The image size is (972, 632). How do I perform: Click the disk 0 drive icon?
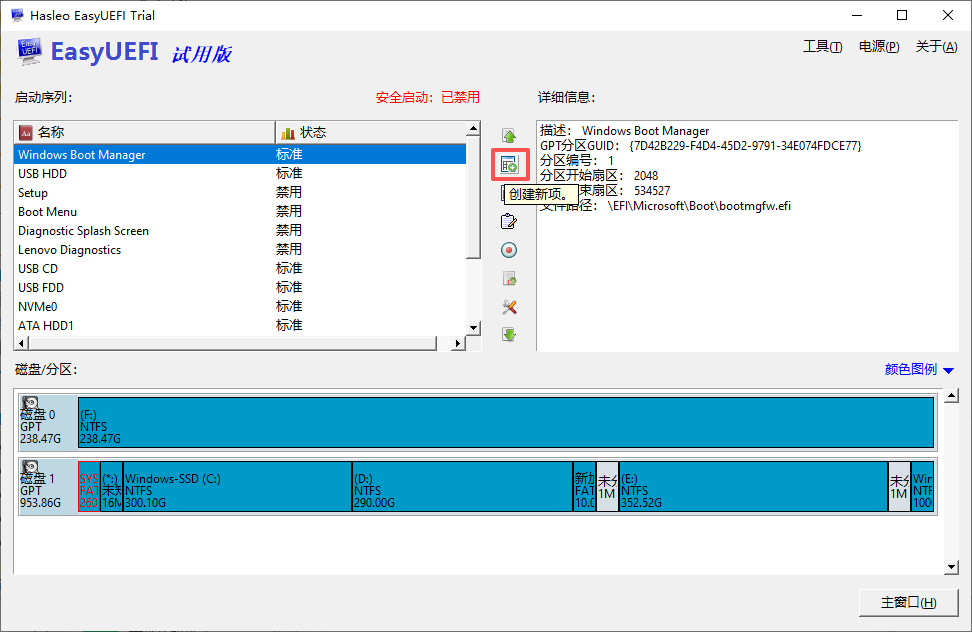(x=30, y=403)
